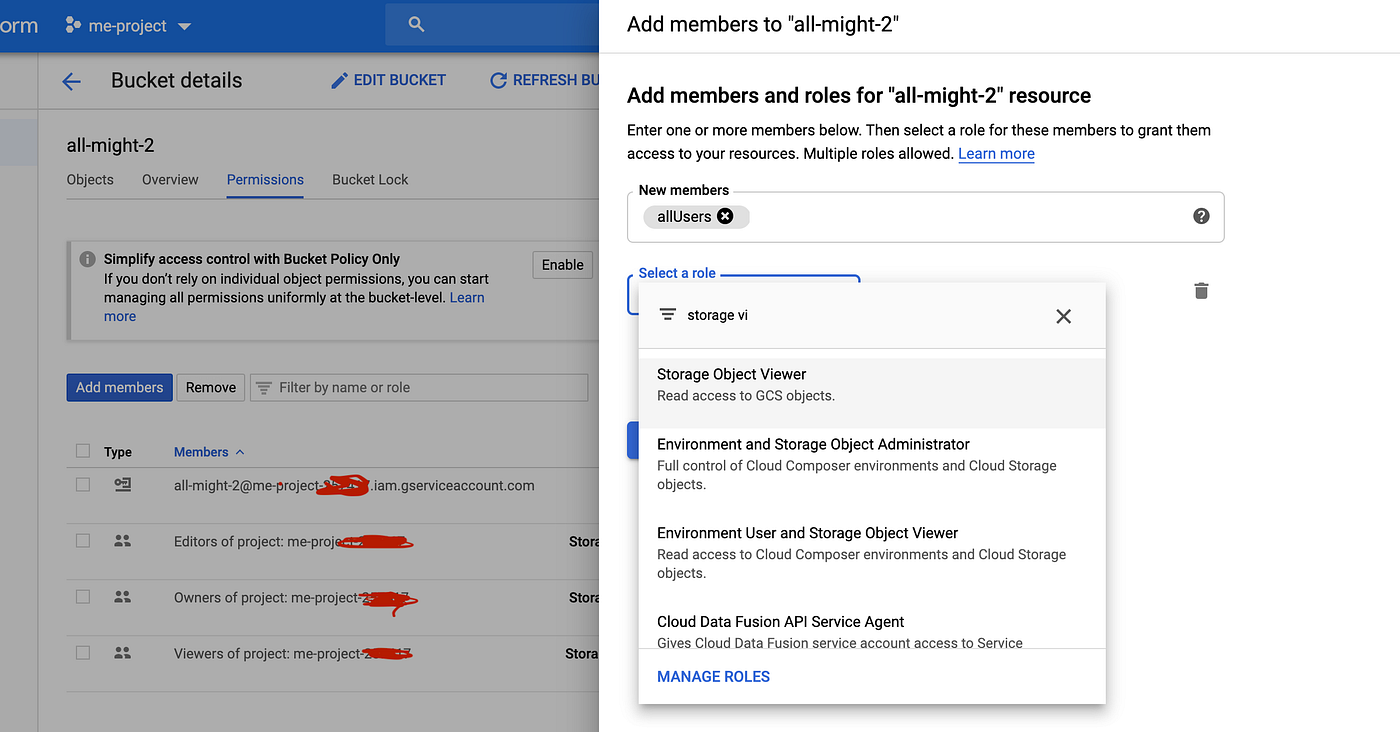
Task: Remove the allUsers chip
Action: point(725,216)
